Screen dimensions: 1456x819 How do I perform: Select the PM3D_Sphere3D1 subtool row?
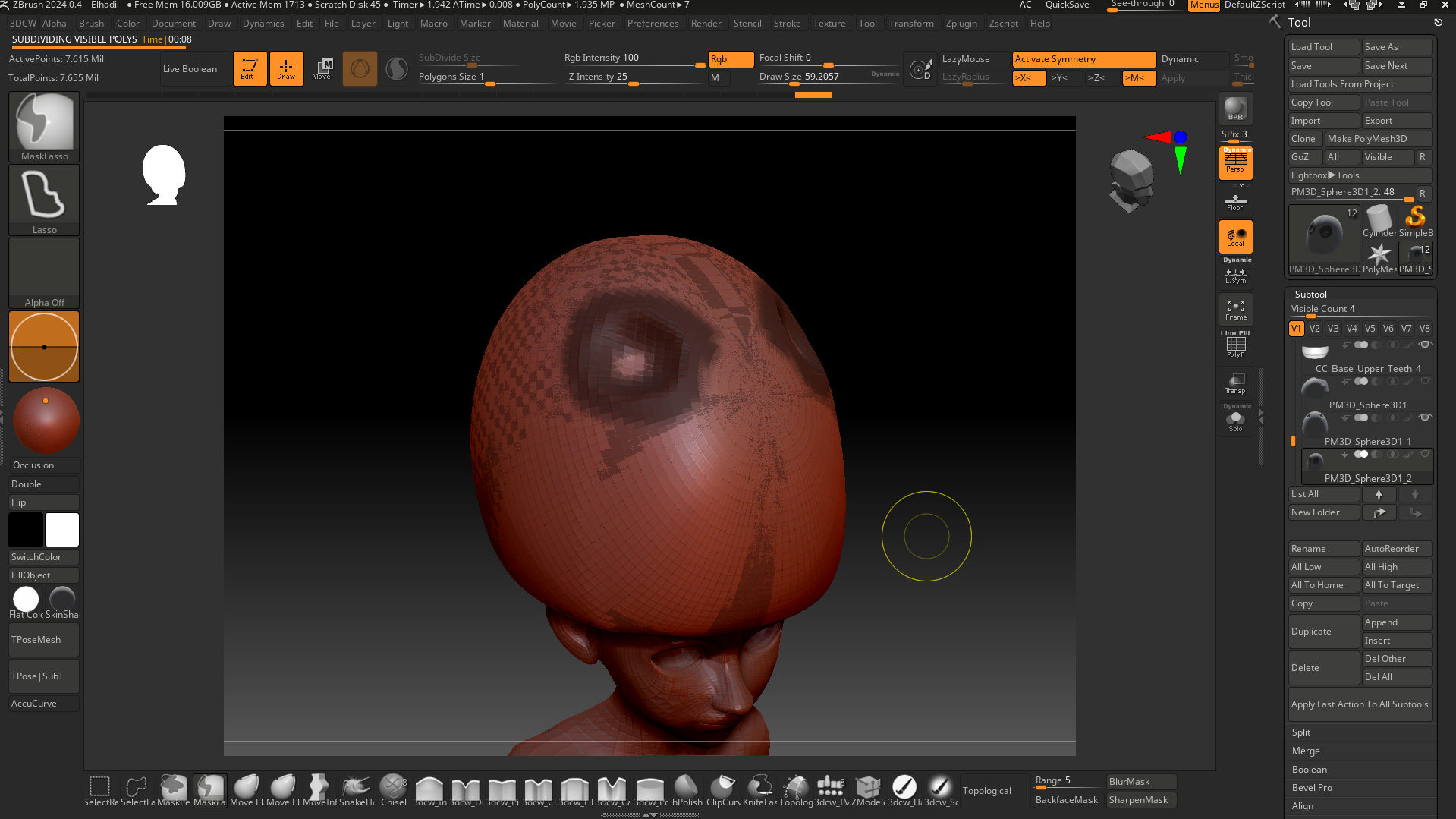coord(1366,393)
